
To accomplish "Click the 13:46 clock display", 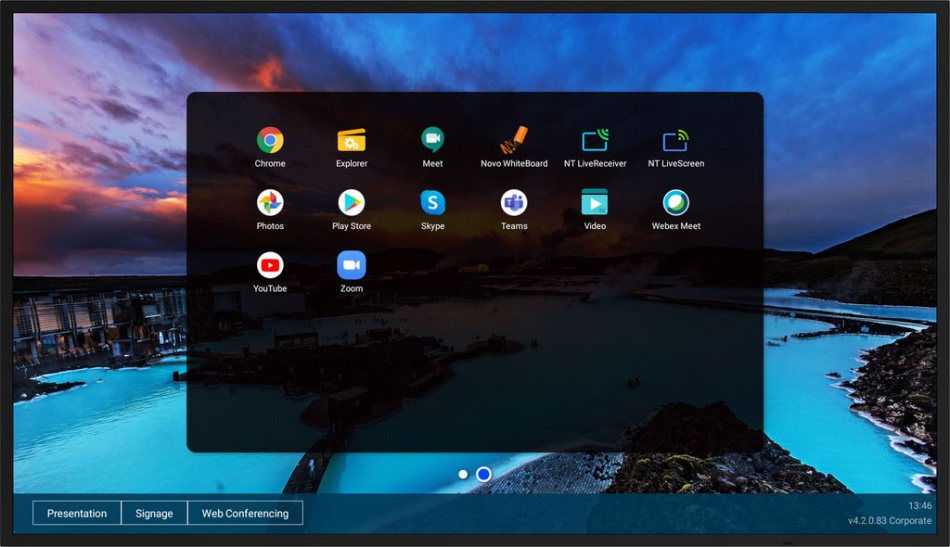I will 920,506.
